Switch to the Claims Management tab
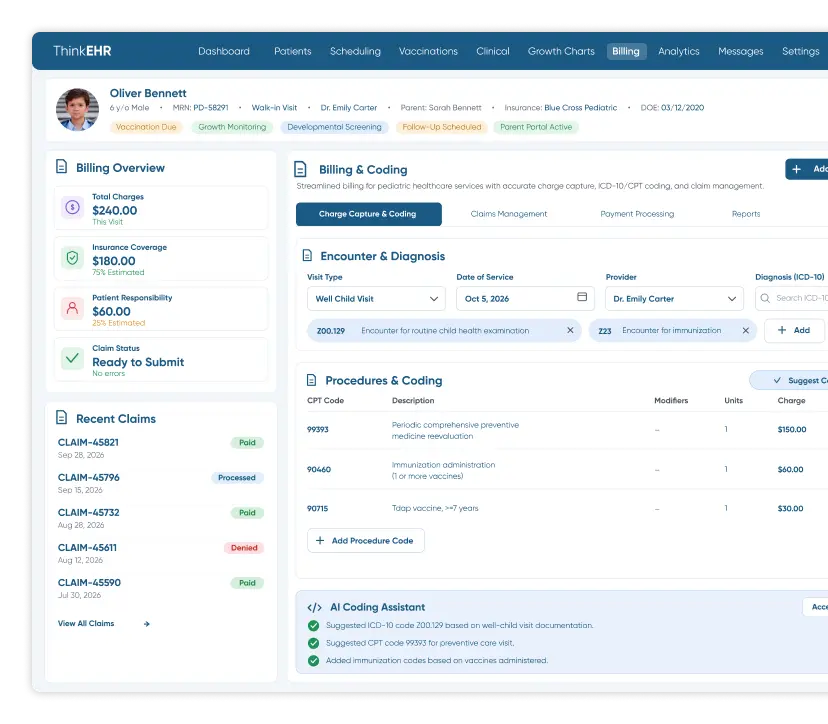This screenshot has height=724, width=828. 509,214
